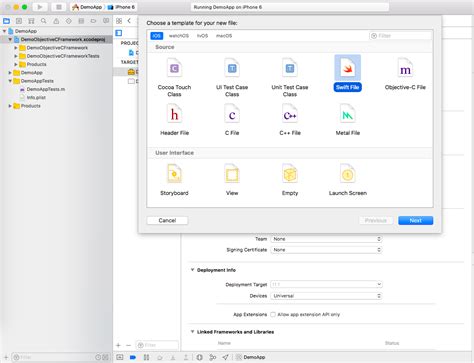Choose the Storyboard template icon

[x=174, y=174]
